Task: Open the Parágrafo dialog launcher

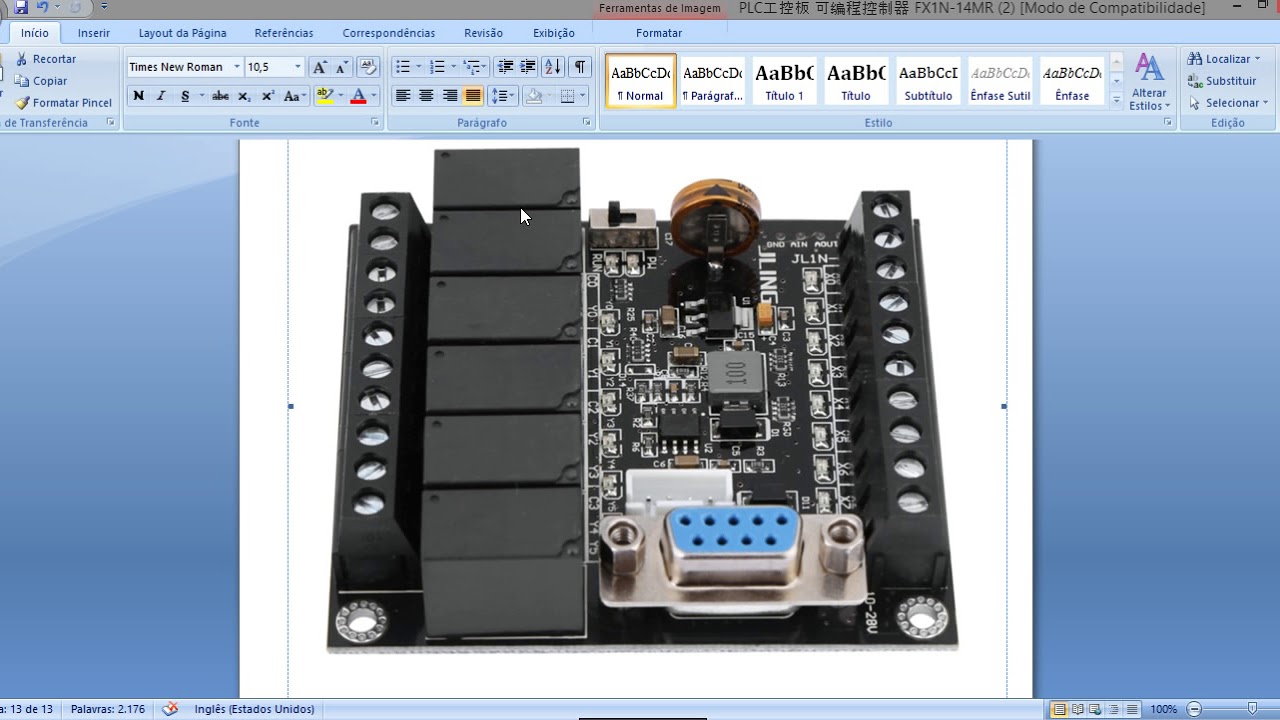Action: point(587,122)
